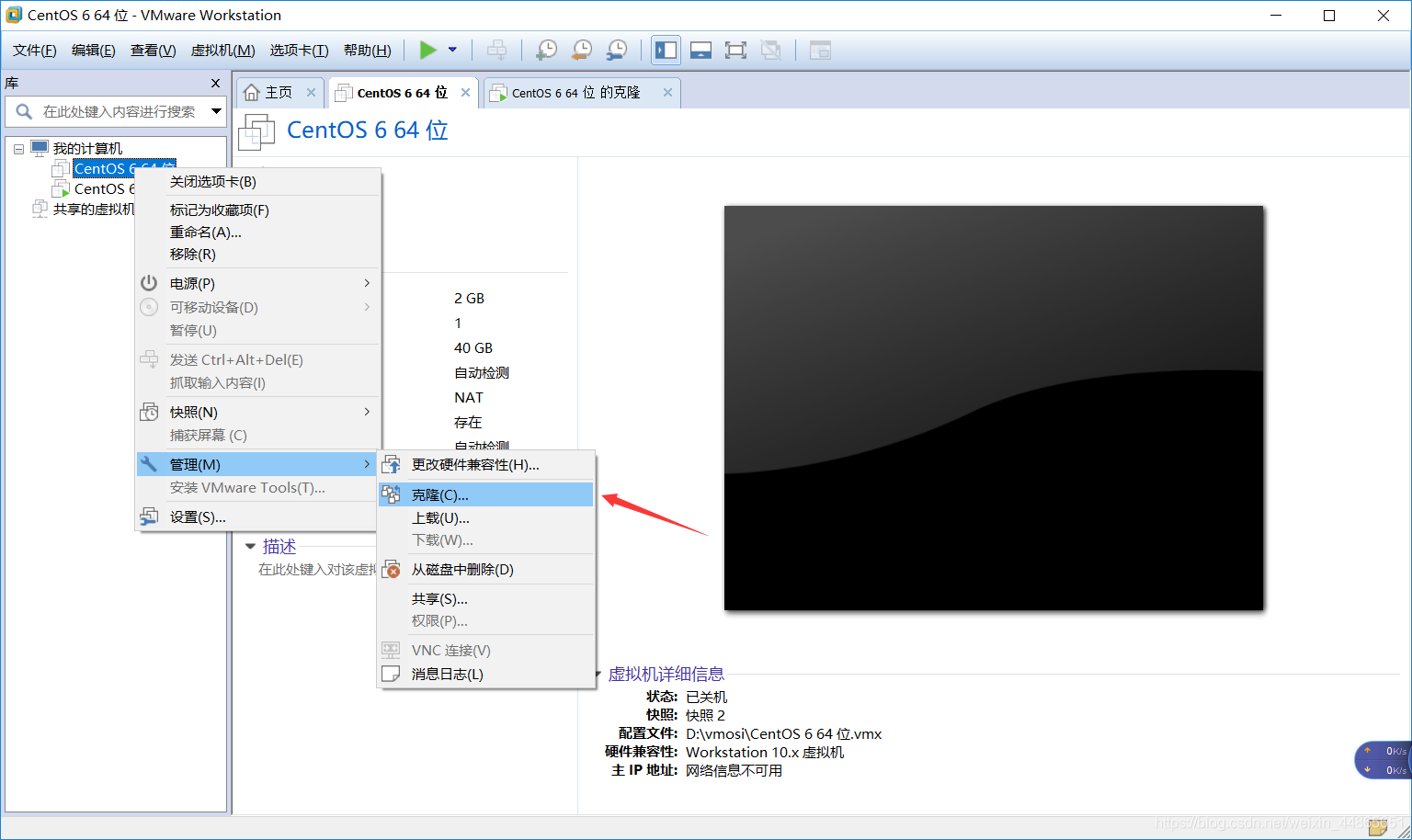Click the hardware compatibility icon in submenu
The width and height of the screenshot is (1412, 840).
click(391, 464)
